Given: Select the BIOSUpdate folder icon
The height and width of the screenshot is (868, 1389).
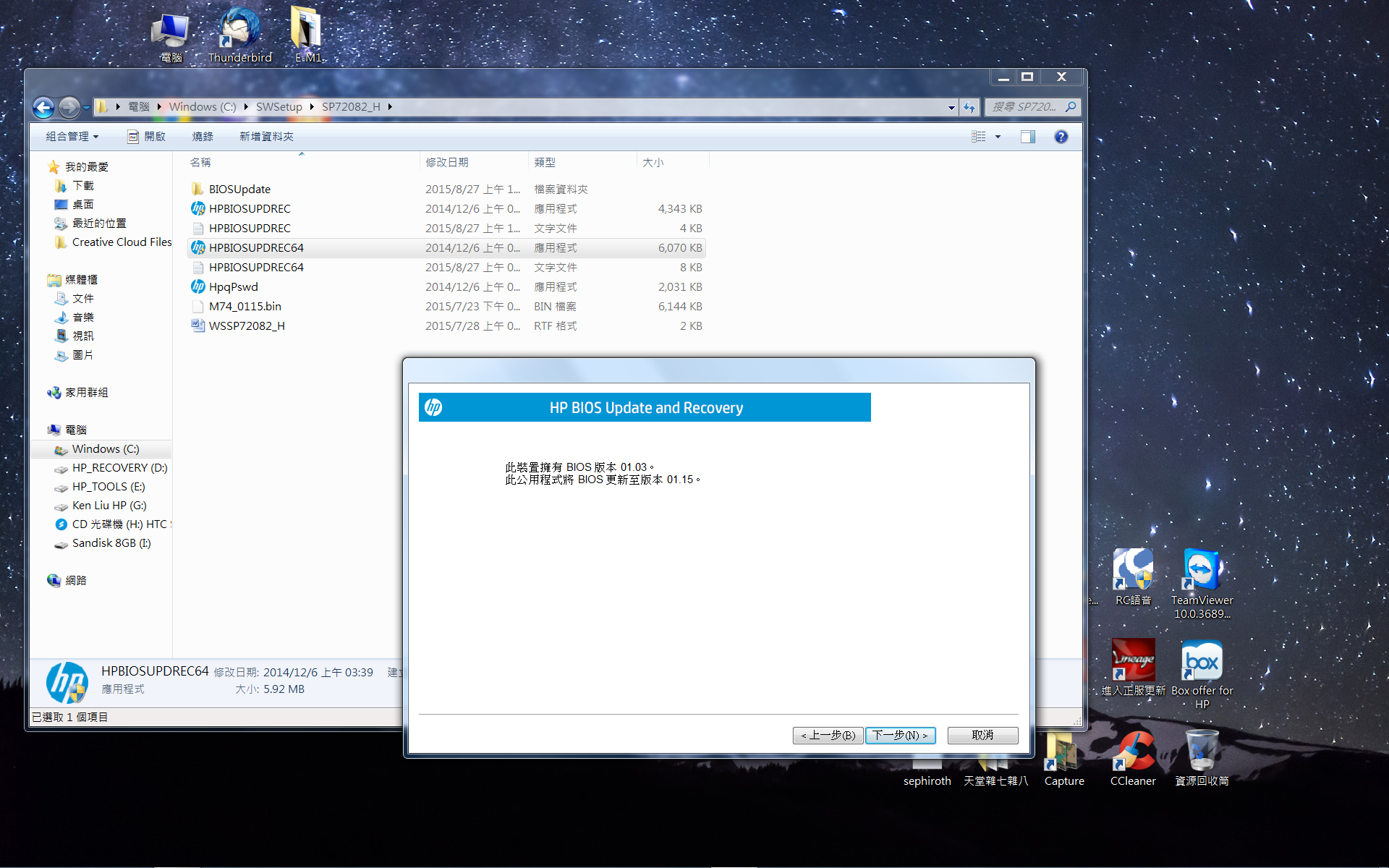Looking at the screenshot, I should coord(197,189).
